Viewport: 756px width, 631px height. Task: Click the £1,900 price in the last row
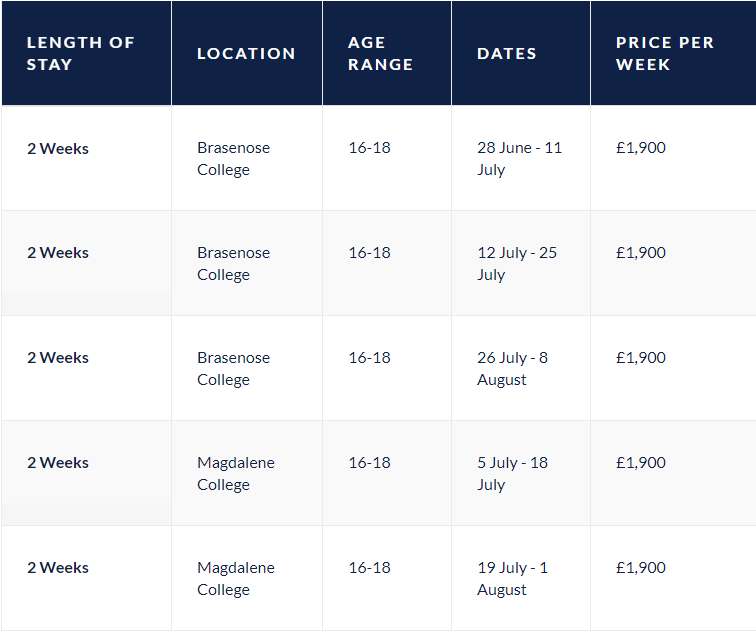pyautogui.click(x=641, y=568)
